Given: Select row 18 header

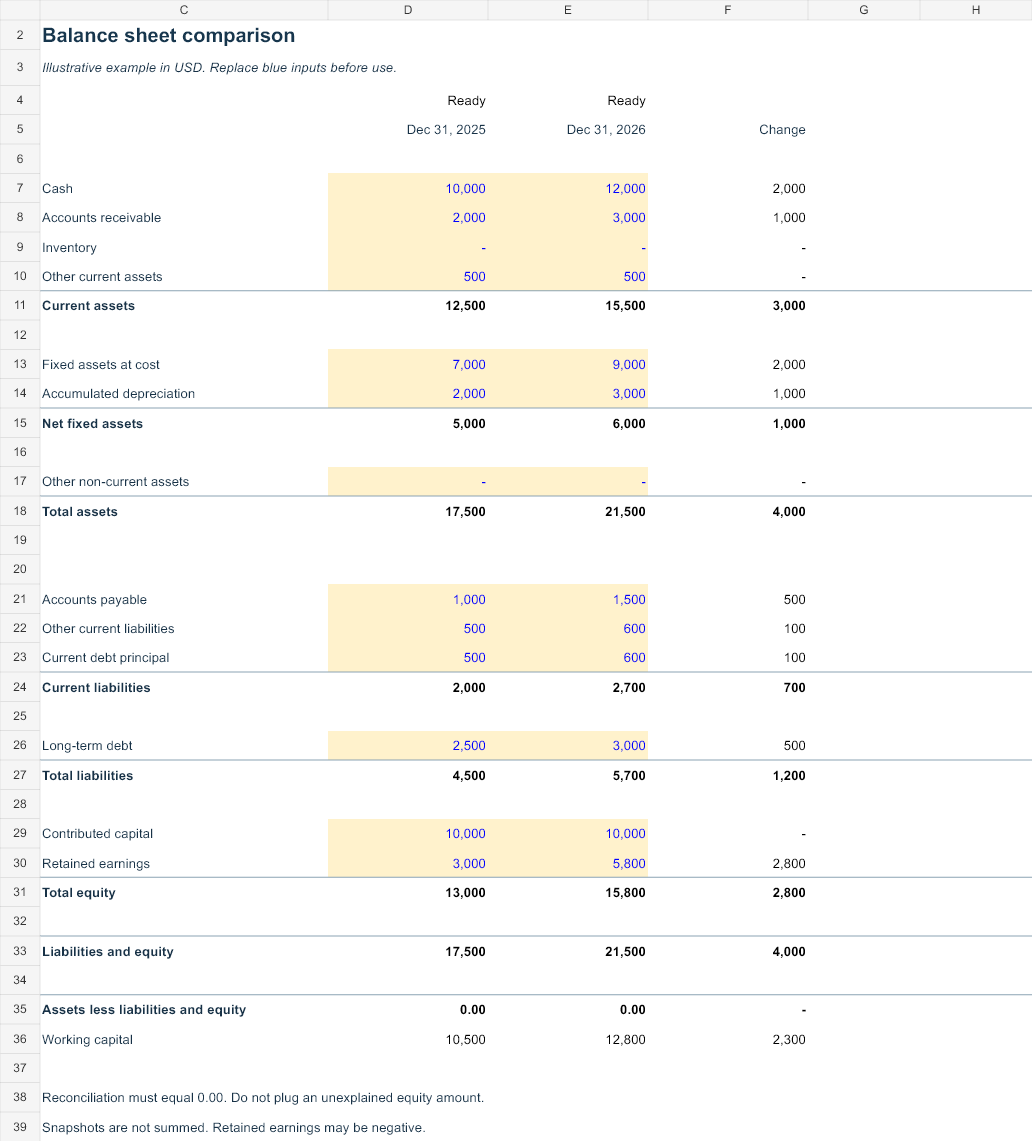Looking at the screenshot, I should (20, 511).
